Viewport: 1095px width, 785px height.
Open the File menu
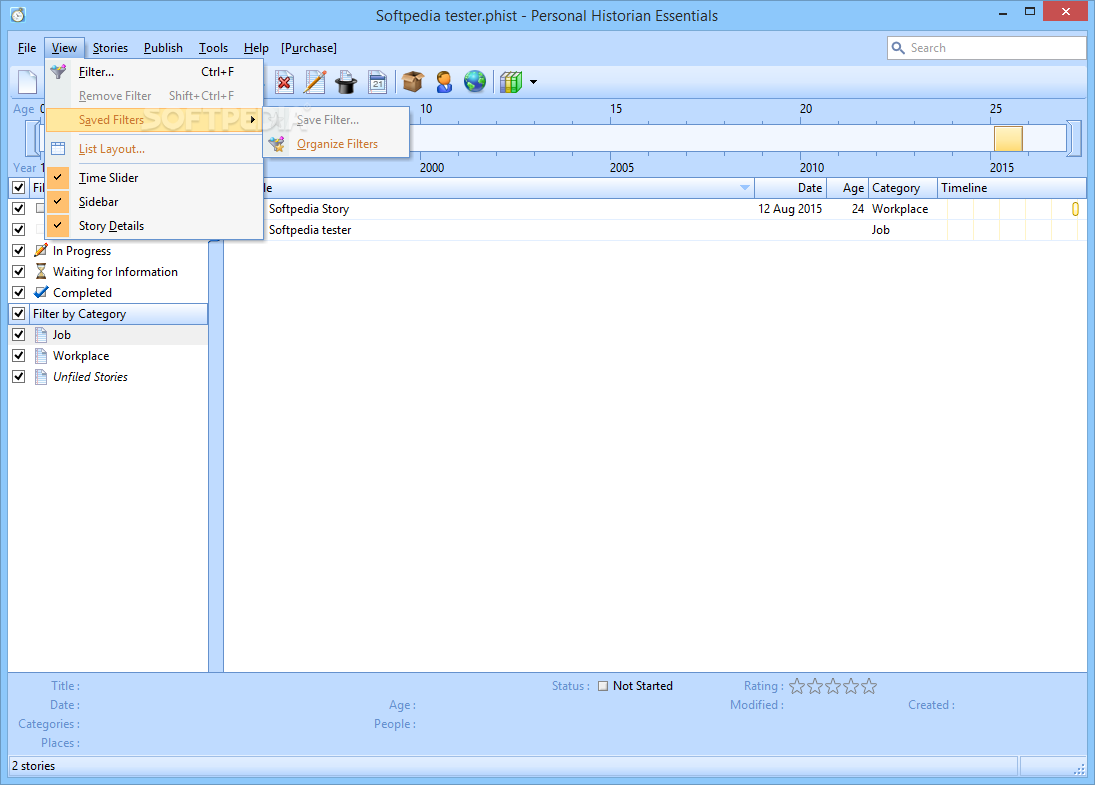(27, 47)
